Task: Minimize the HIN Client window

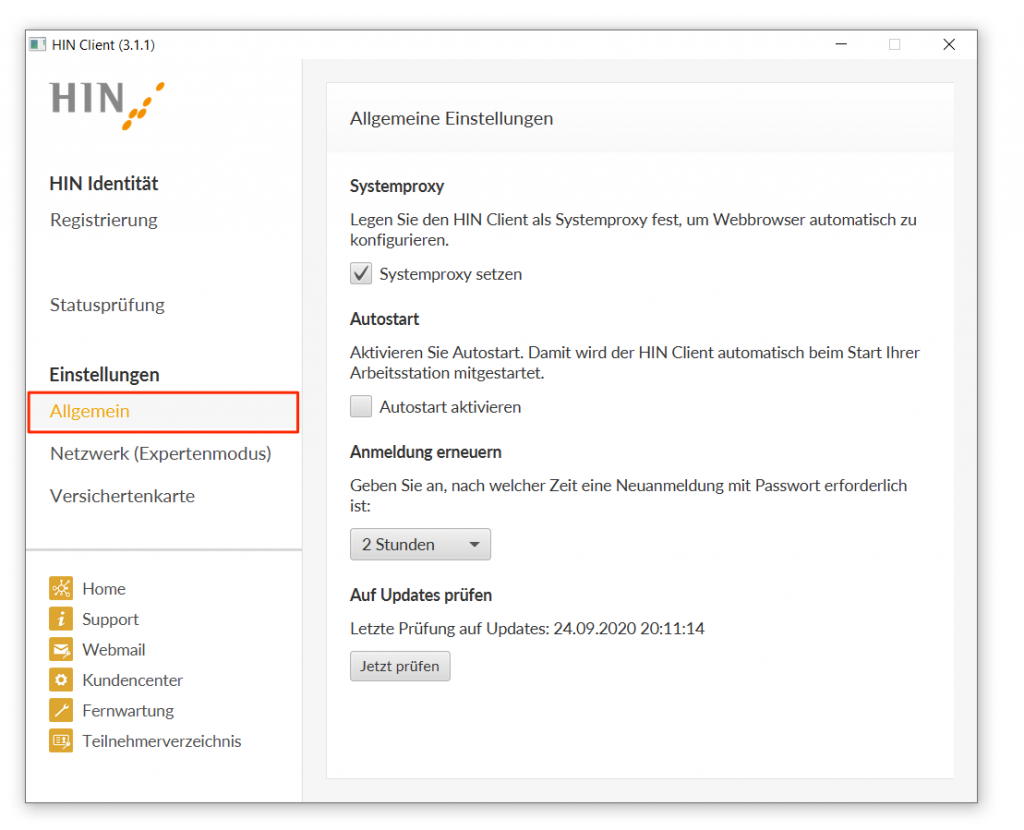Action: pyautogui.click(x=841, y=44)
